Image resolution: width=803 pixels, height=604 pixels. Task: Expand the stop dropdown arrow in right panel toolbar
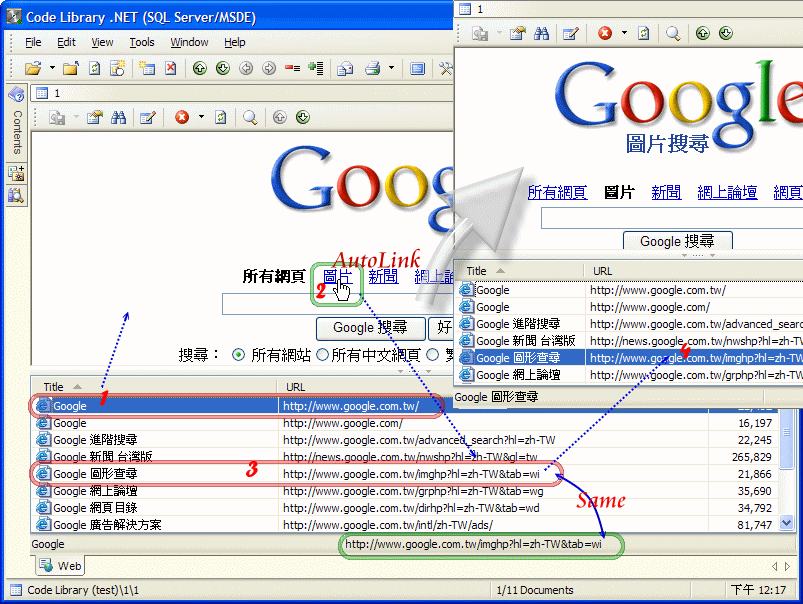point(624,33)
